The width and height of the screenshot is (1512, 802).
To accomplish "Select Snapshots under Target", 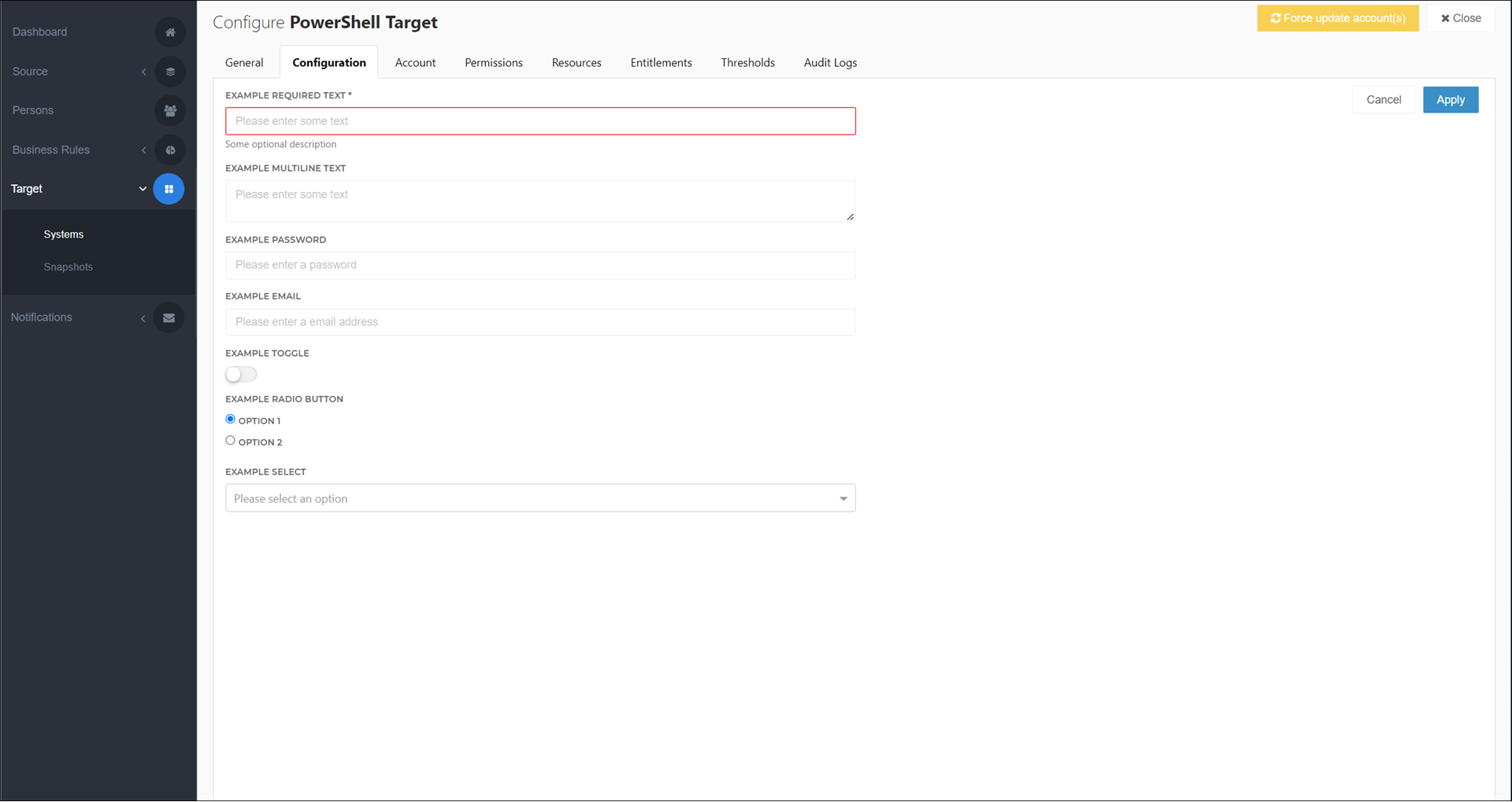I will click(x=69, y=268).
